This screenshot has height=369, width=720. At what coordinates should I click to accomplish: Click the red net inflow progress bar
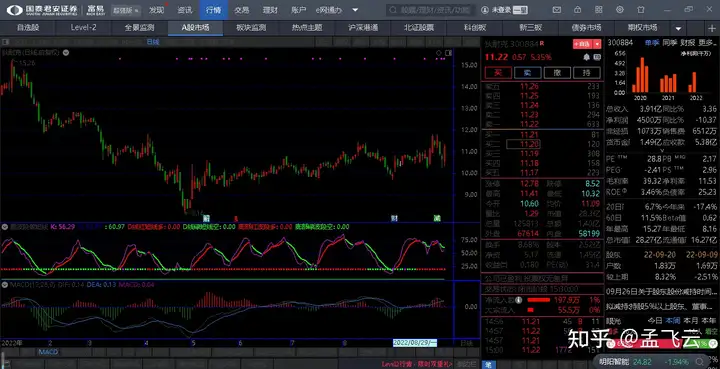coord(539,300)
